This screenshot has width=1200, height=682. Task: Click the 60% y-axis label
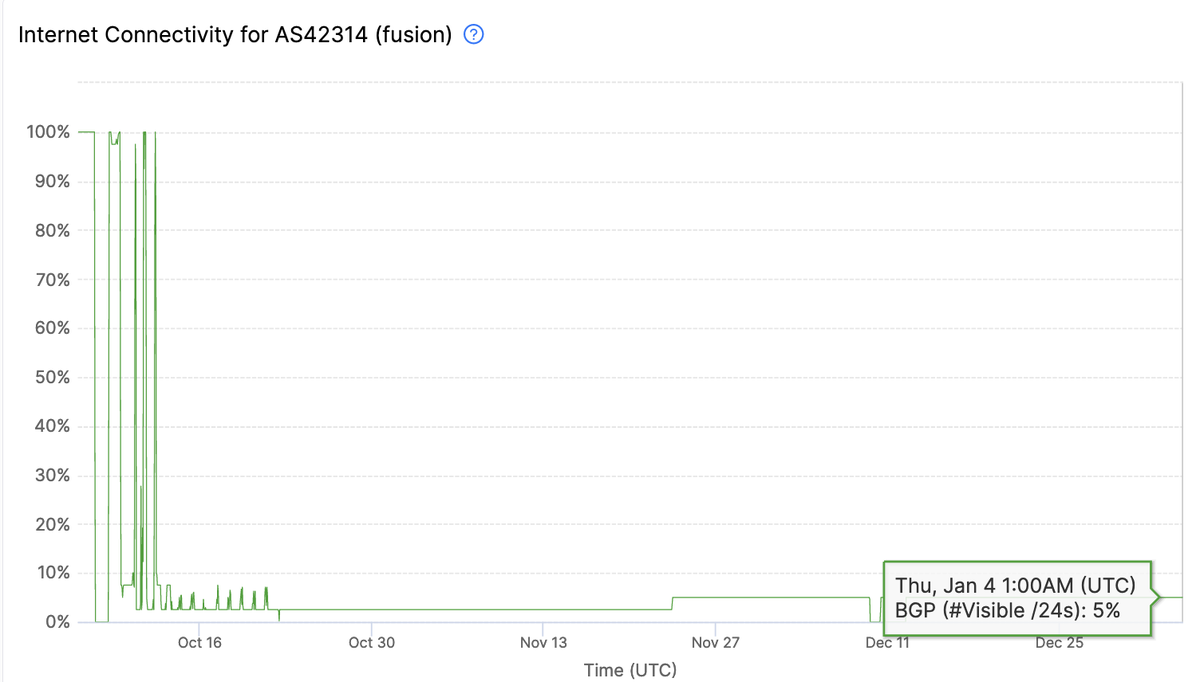click(x=50, y=328)
